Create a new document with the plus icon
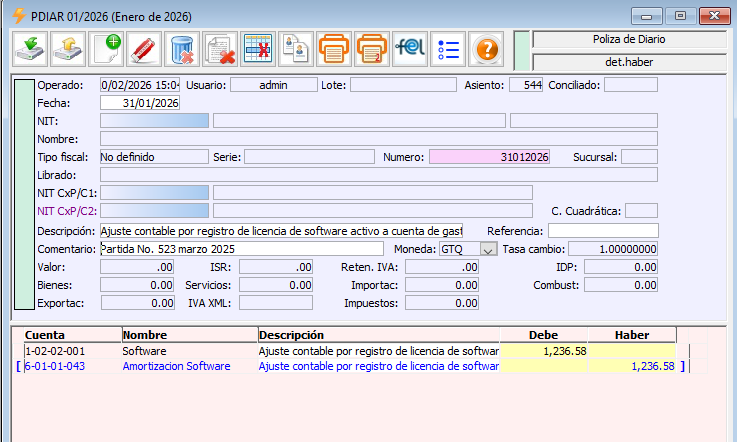737x442 pixels. [107, 48]
